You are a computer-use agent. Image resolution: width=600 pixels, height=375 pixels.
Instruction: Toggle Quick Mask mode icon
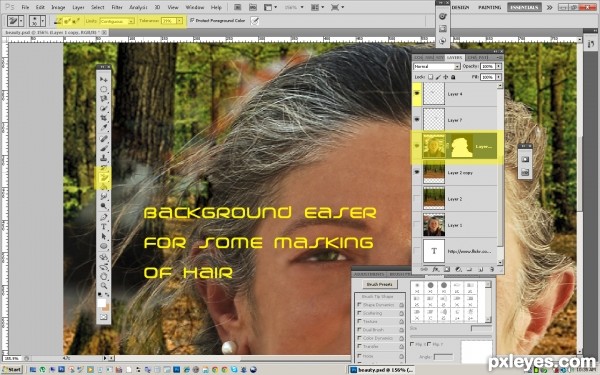click(103, 317)
